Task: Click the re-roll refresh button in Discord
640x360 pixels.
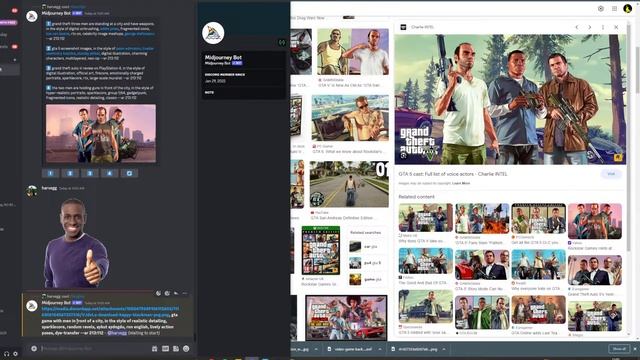Action: [x=129, y=173]
